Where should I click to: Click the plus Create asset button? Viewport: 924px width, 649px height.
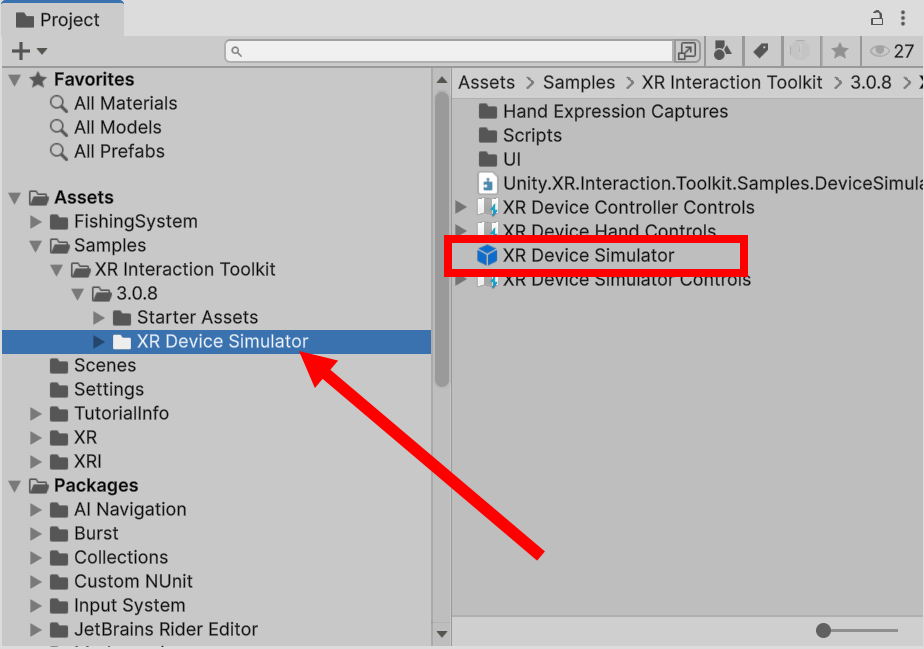[x=20, y=51]
